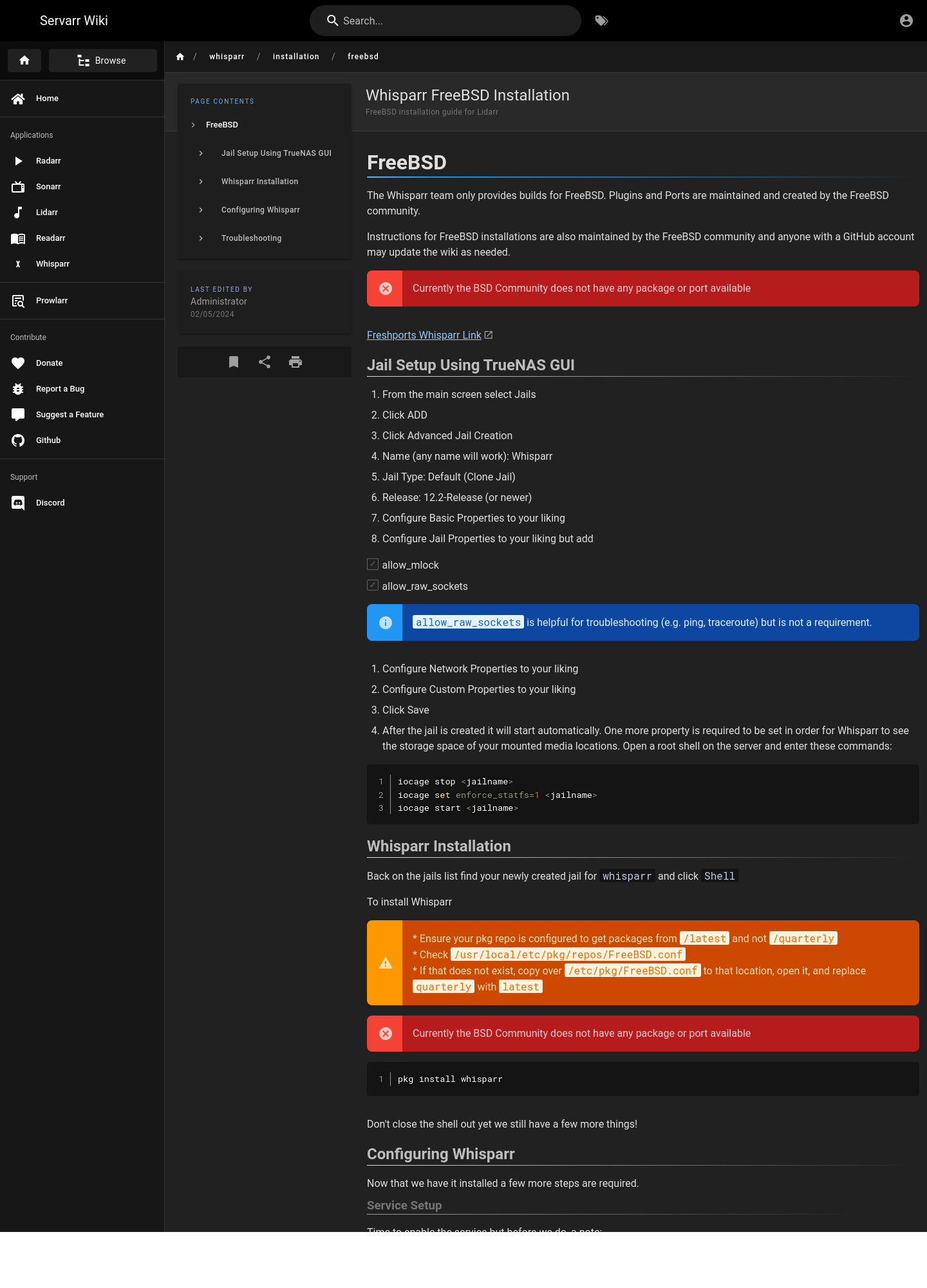Click the pkg install whisparr code block
The height and width of the screenshot is (1288, 927).
(643, 1079)
